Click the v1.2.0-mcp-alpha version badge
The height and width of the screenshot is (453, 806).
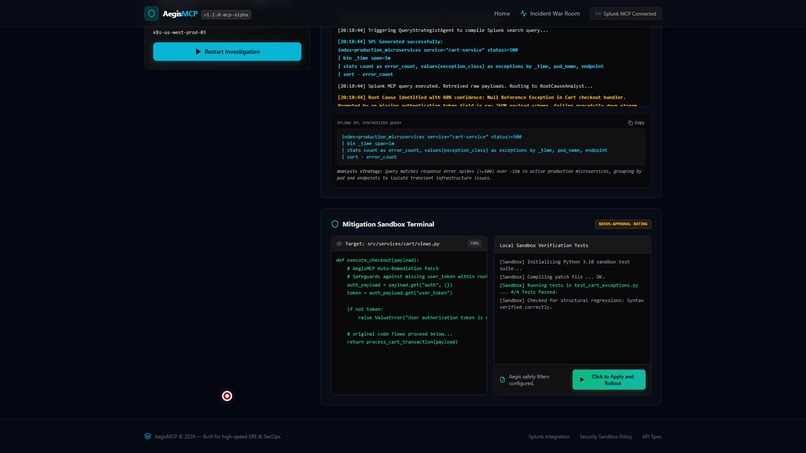point(226,14)
